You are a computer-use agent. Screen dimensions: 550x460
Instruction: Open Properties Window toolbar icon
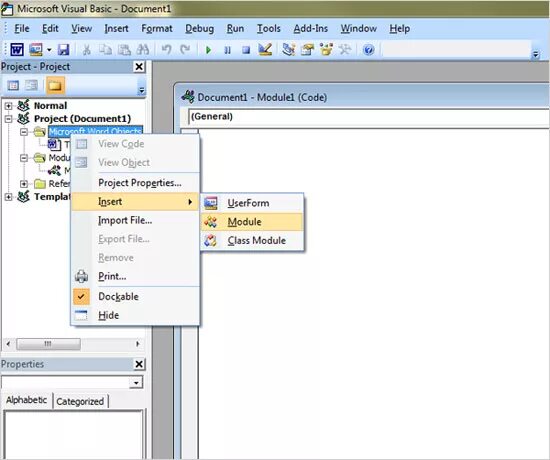[x=307, y=50]
